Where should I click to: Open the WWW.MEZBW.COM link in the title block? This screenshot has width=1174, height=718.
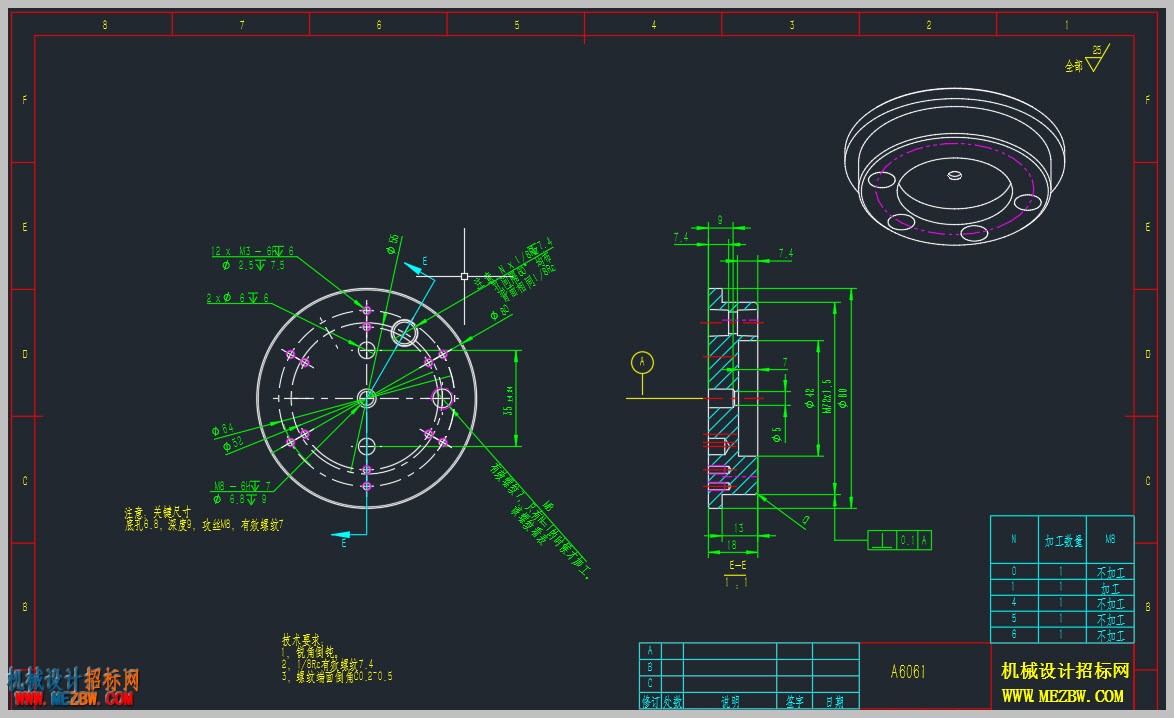point(1062,696)
